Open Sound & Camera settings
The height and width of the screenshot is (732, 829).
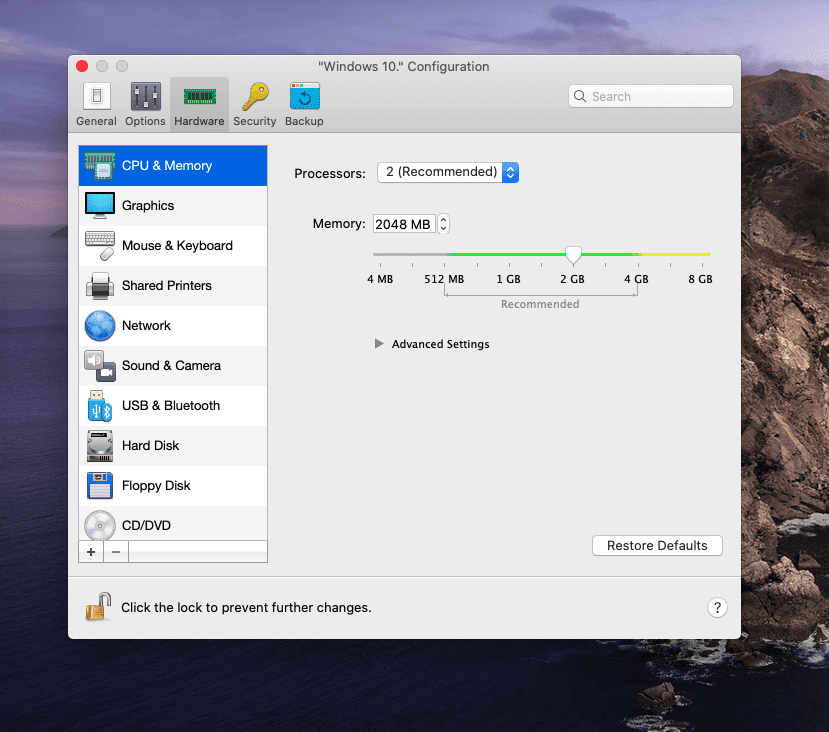coord(172,366)
